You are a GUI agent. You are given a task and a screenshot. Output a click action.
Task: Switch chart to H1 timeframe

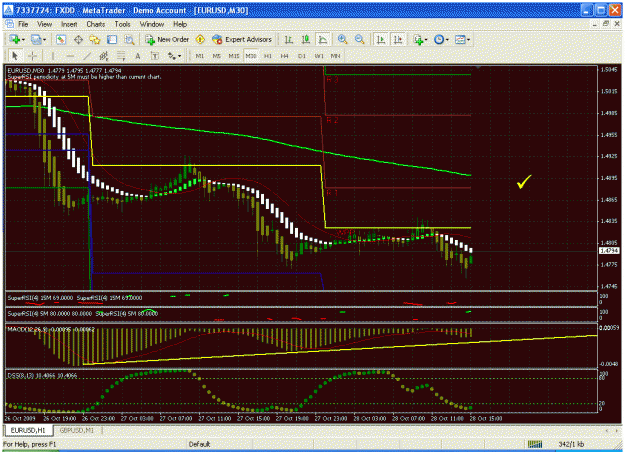click(268, 56)
